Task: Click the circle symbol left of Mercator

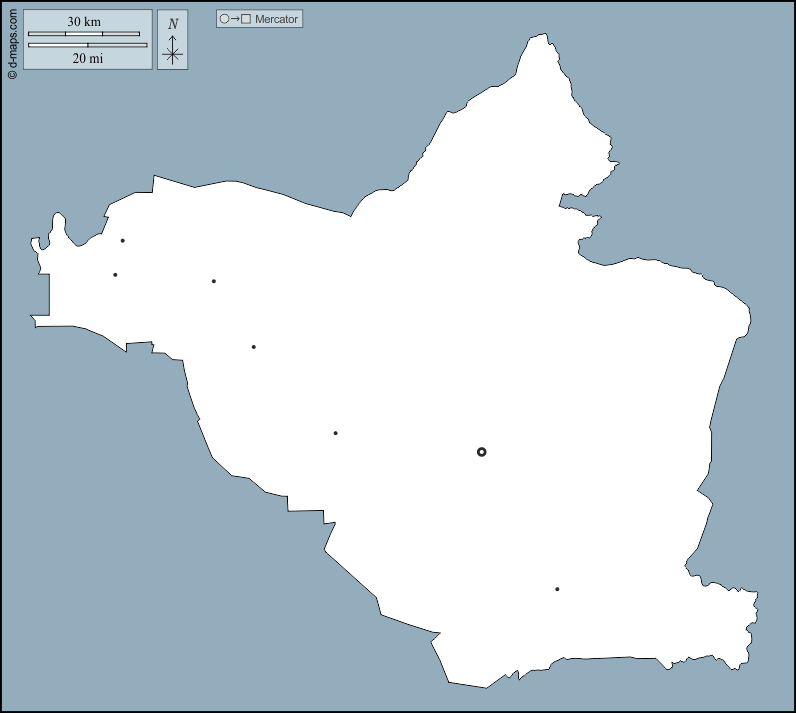Action: click(x=224, y=19)
